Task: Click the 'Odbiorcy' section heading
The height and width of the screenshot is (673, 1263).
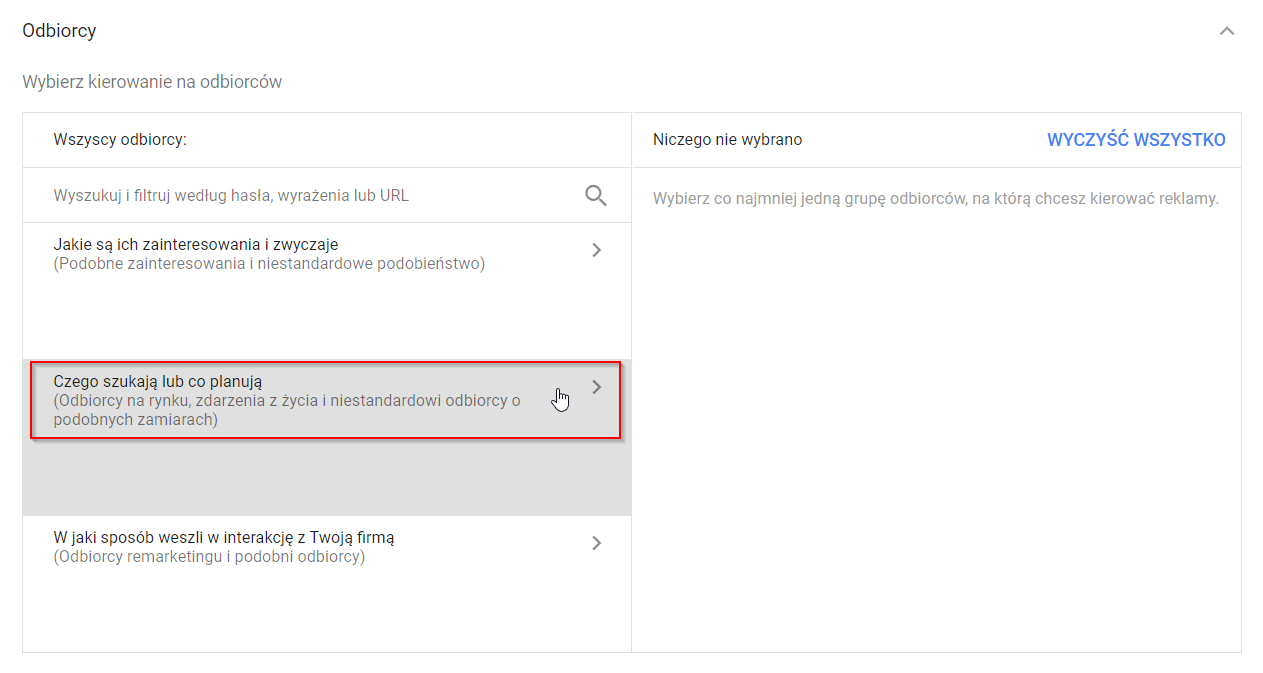Action: pyautogui.click(x=59, y=31)
